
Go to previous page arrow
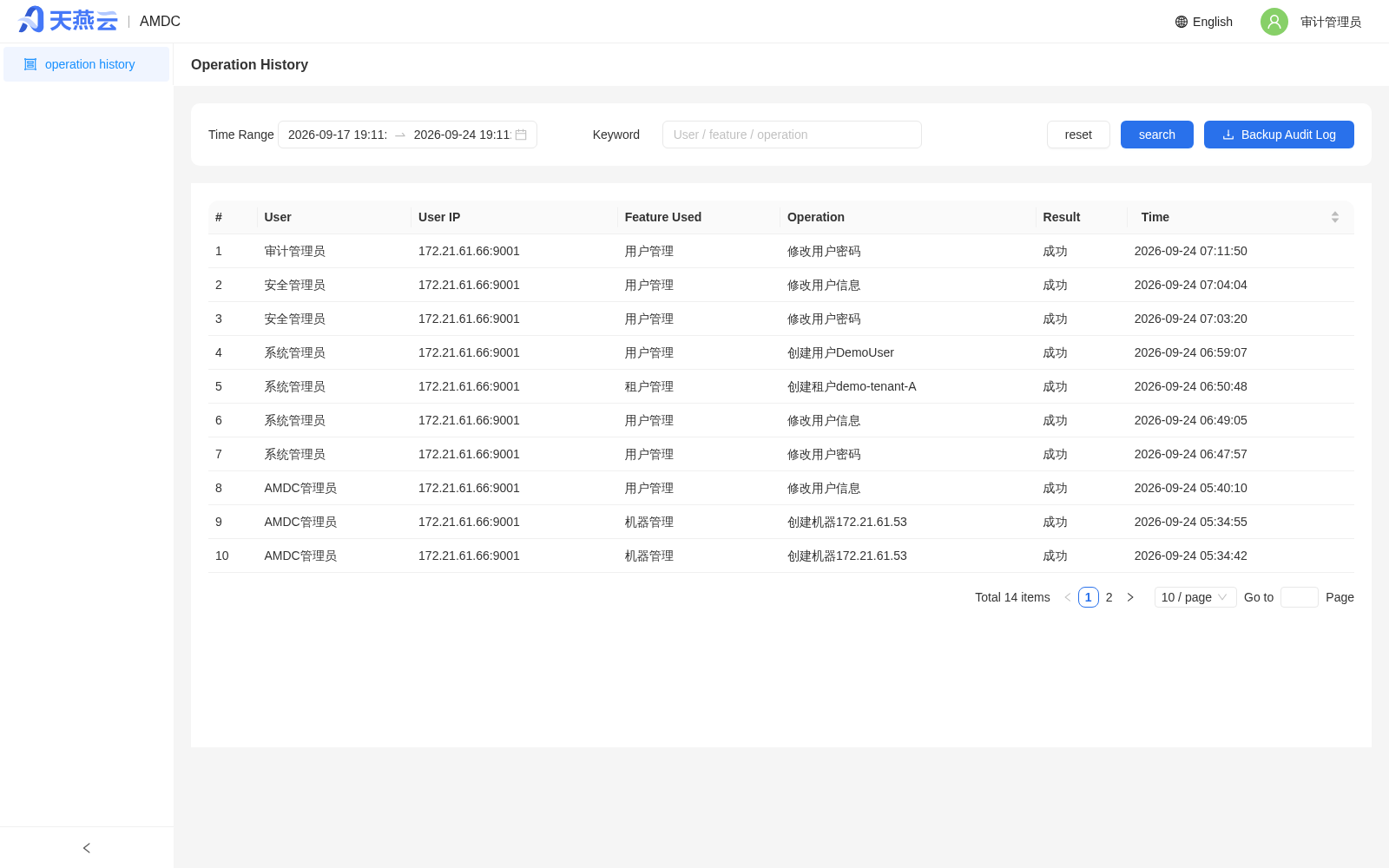coord(1068,597)
